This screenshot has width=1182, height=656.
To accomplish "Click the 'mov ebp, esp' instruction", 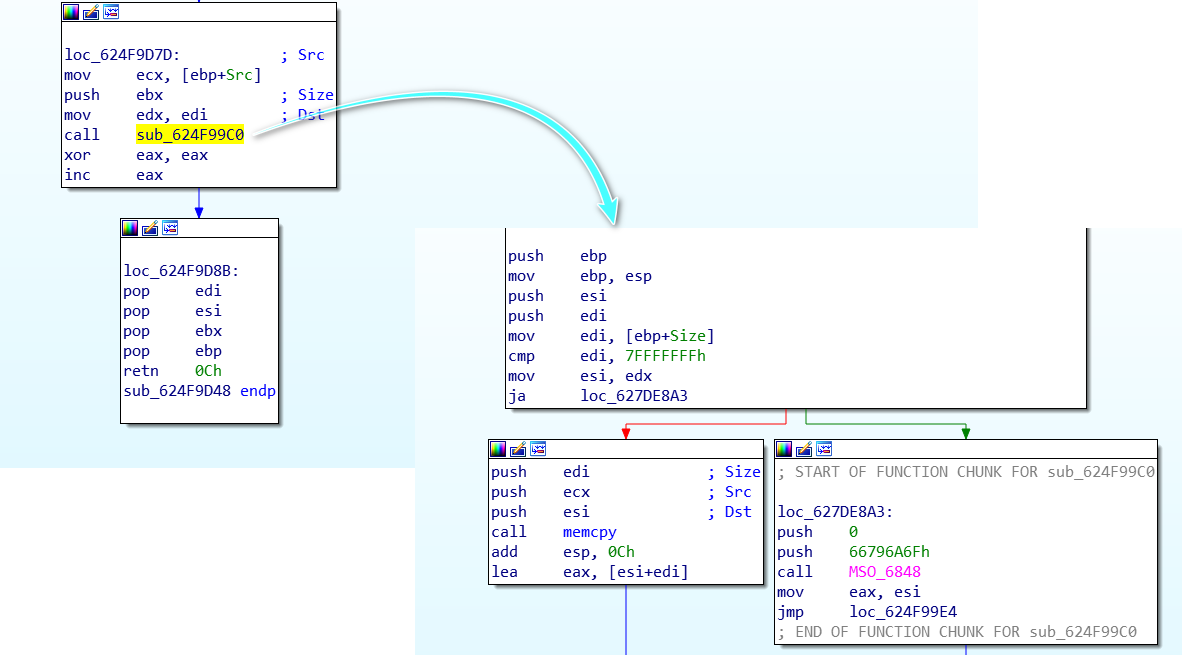I will tap(580, 276).
